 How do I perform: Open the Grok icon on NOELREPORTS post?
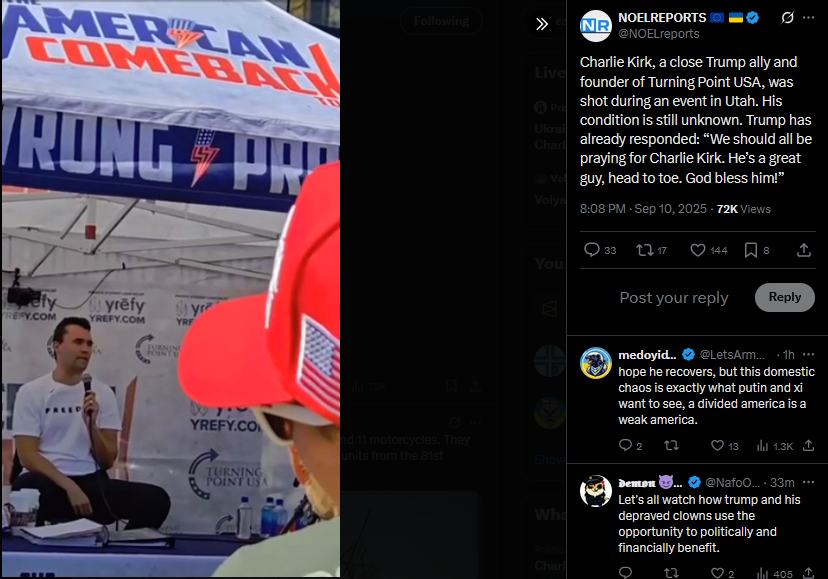[787, 18]
